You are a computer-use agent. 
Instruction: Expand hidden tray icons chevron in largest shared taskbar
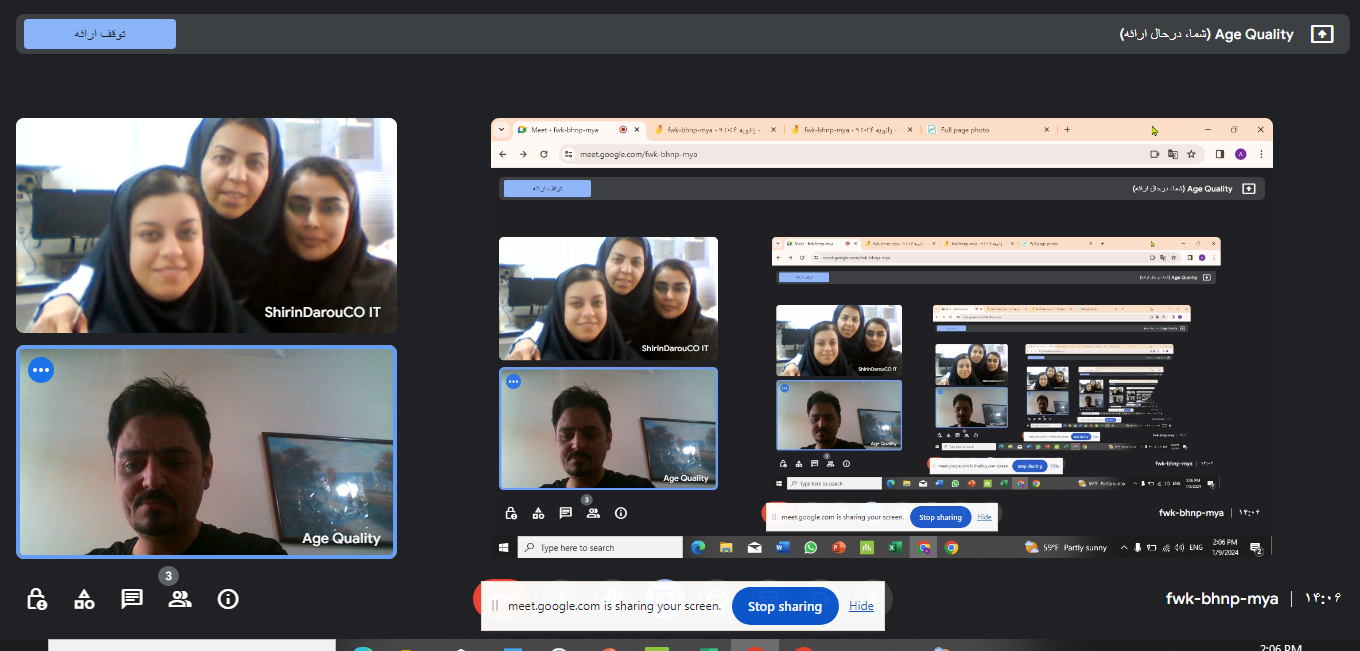coord(1124,548)
